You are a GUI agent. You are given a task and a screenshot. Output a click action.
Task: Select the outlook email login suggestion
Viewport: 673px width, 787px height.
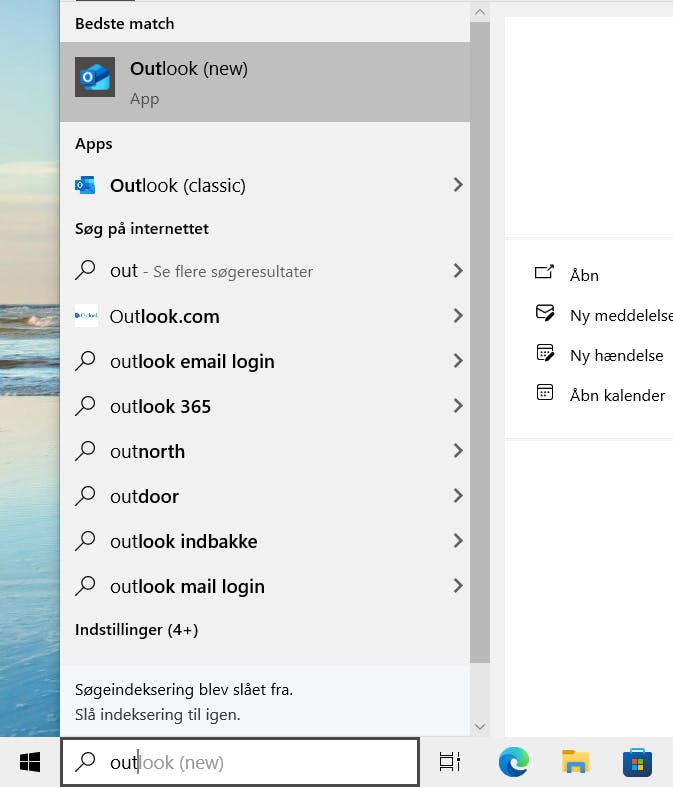click(265, 361)
